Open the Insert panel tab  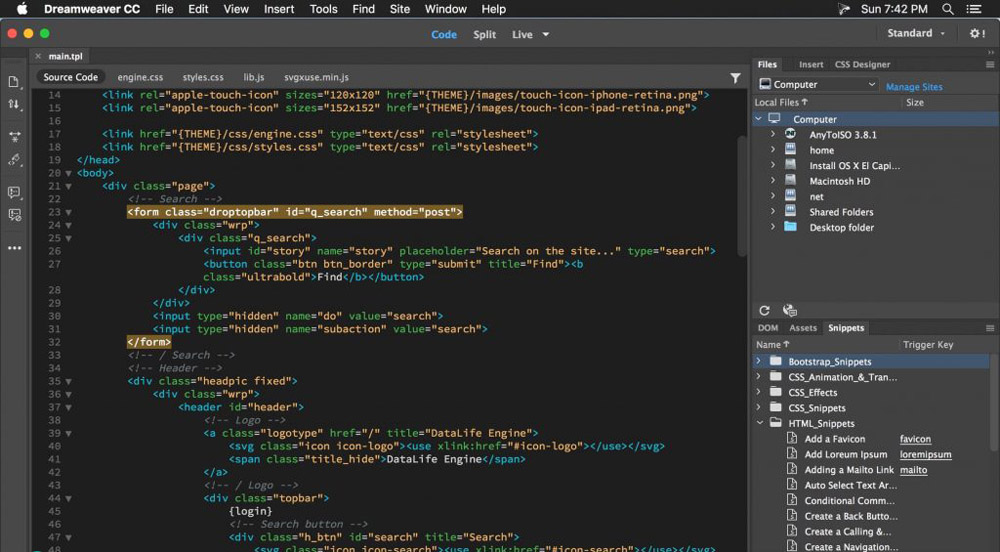[811, 64]
